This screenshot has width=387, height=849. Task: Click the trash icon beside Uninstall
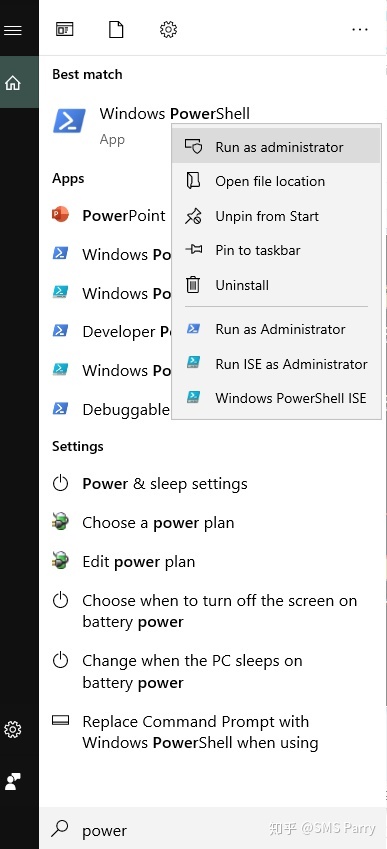[193, 285]
